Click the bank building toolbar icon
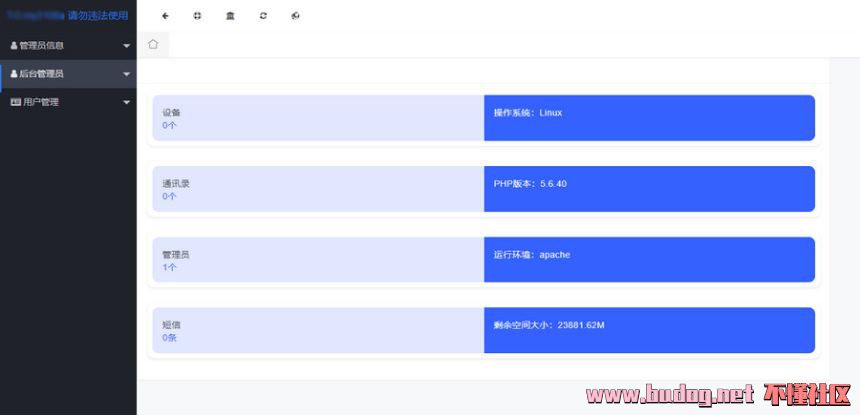This screenshot has height=415, width=860. [x=230, y=16]
